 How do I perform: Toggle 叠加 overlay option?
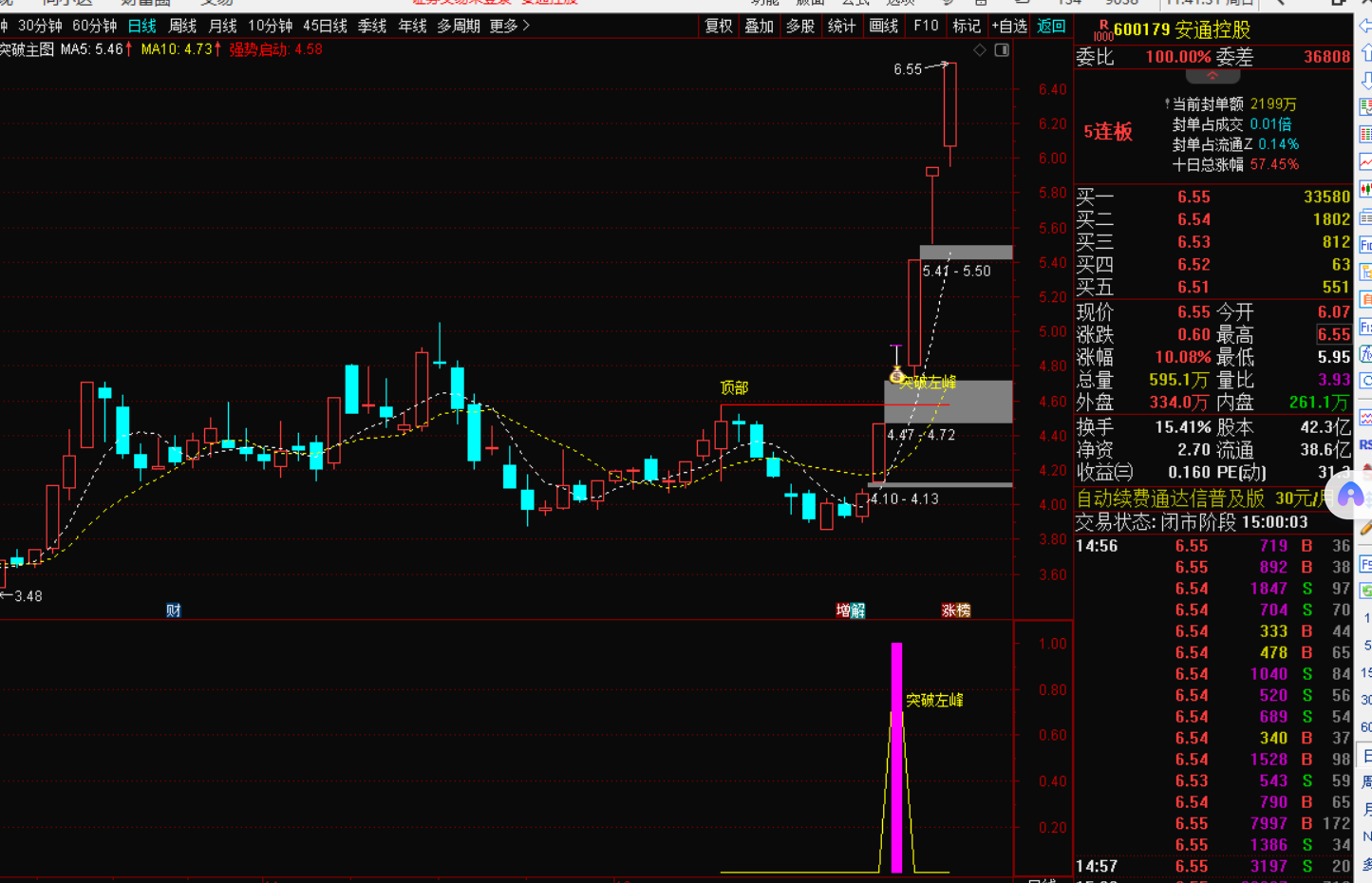(759, 26)
